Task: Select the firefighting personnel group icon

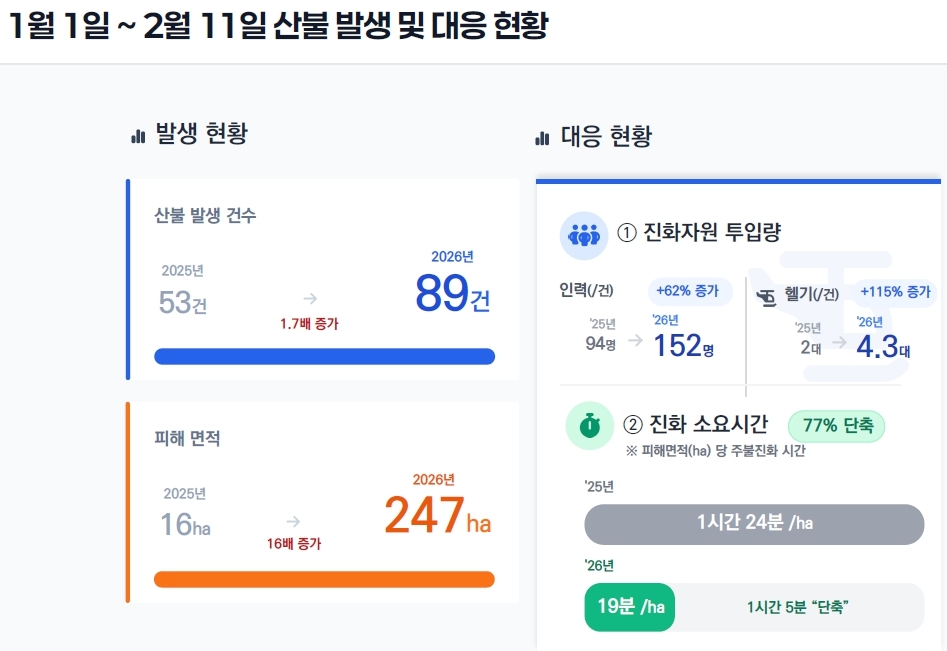Action: pos(583,234)
